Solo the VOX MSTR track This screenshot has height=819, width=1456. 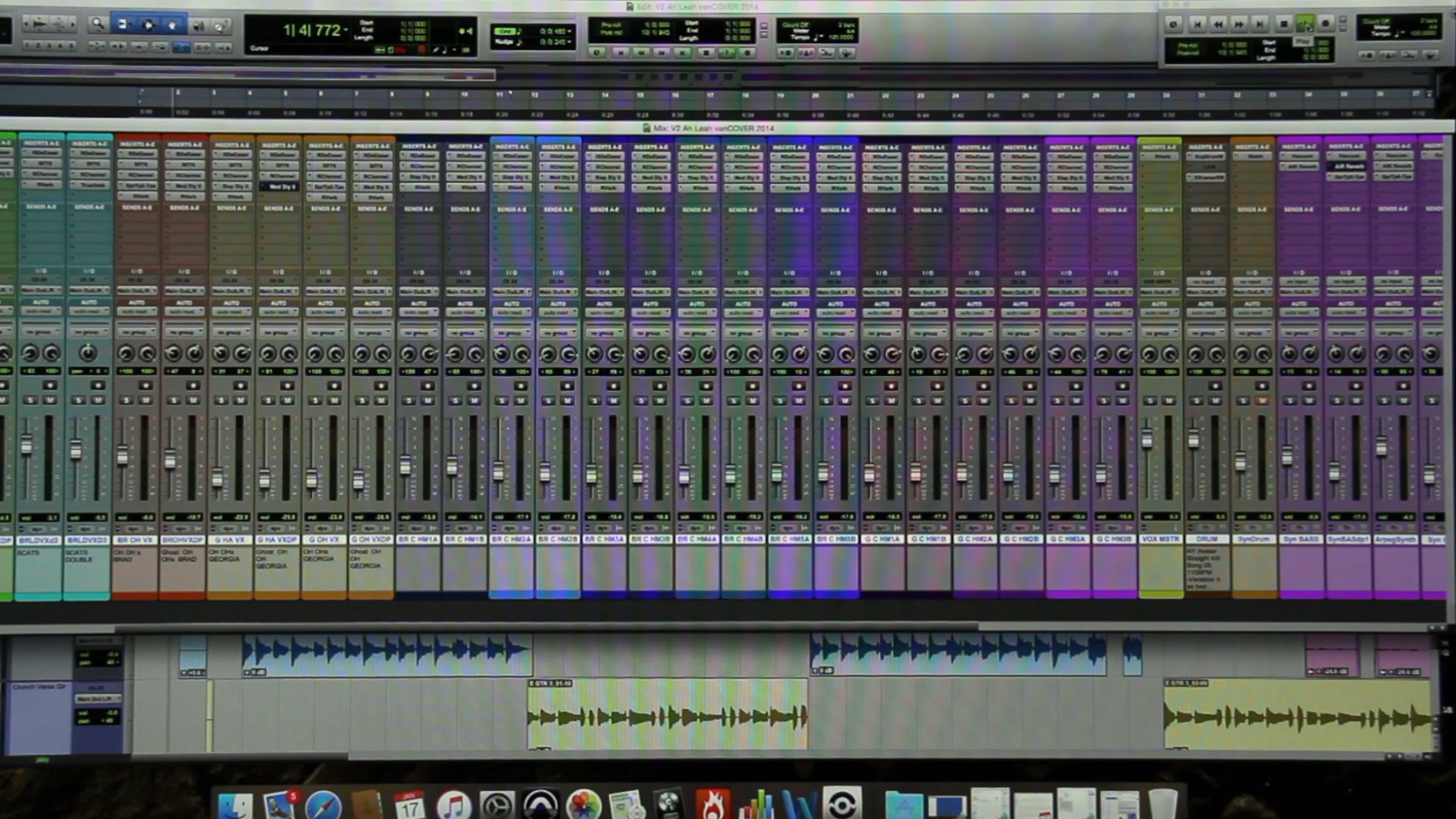(x=1150, y=400)
